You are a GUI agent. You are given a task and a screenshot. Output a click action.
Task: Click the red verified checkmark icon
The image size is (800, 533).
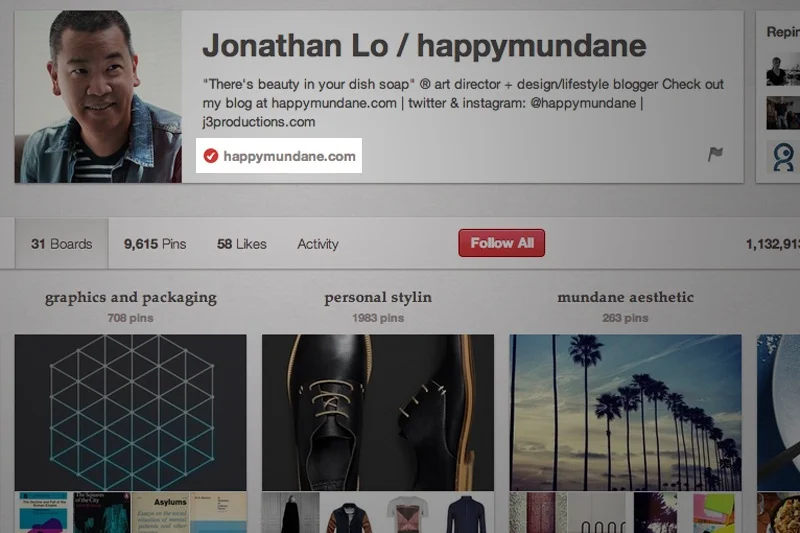(x=211, y=156)
